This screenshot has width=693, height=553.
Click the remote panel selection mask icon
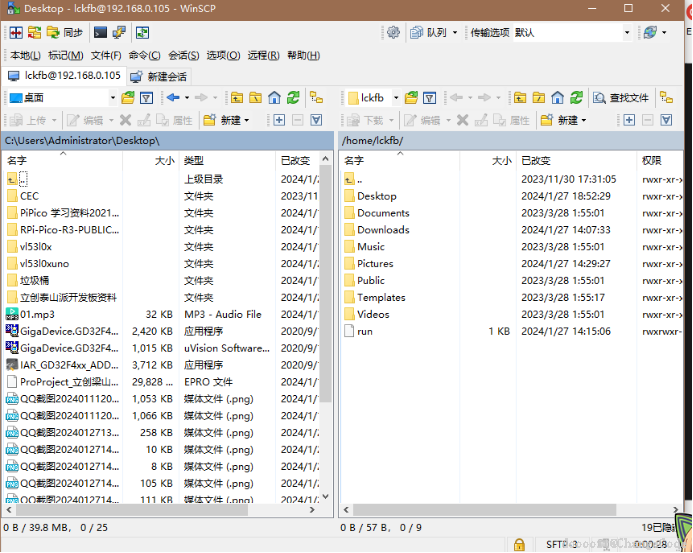pyautogui.click(x=666, y=120)
